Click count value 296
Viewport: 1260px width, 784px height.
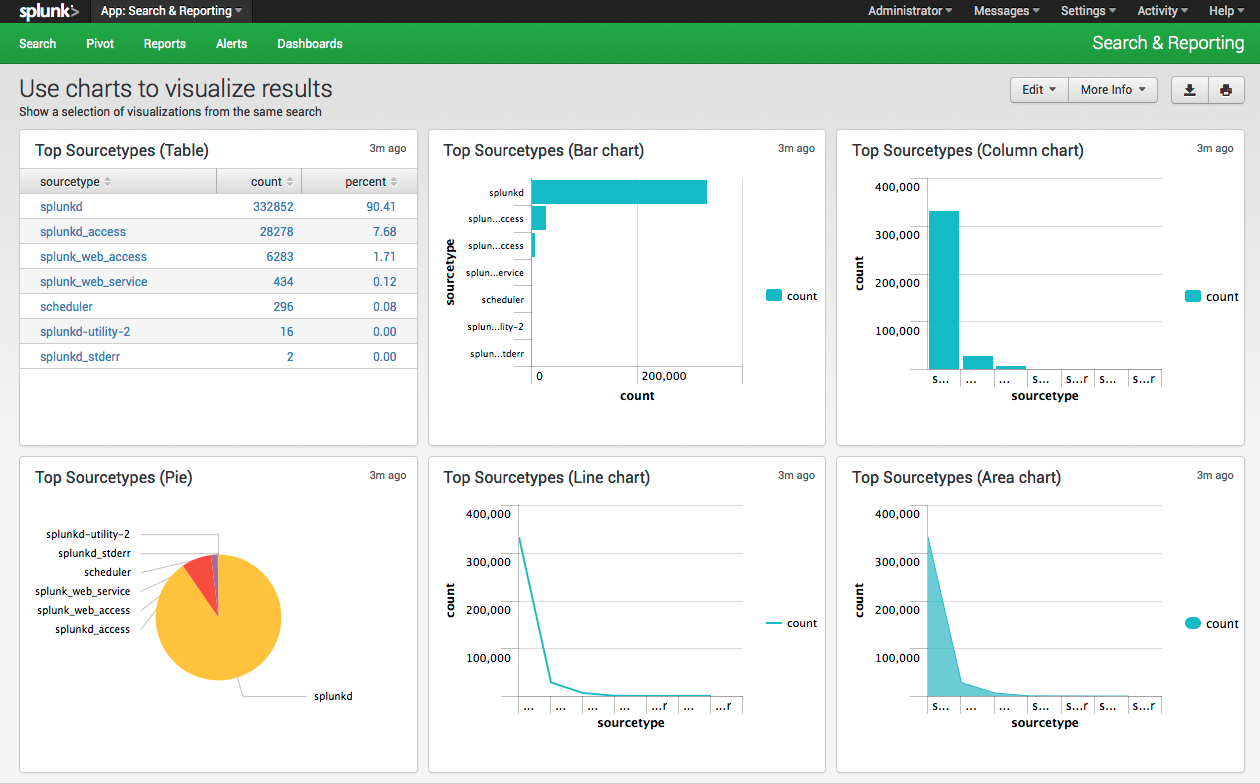click(x=283, y=307)
